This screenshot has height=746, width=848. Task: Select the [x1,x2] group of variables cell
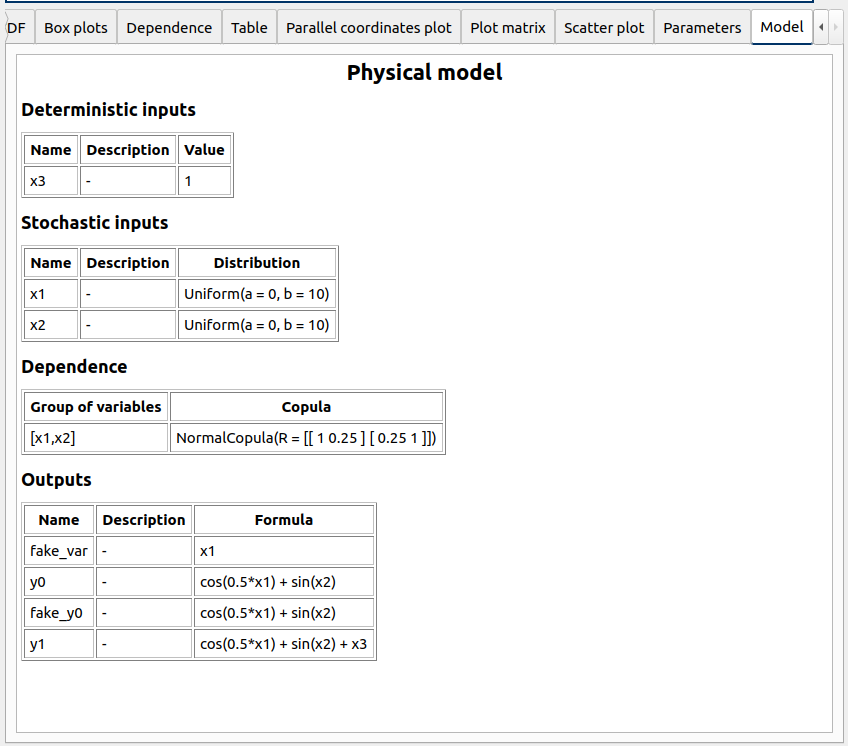tap(95, 437)
